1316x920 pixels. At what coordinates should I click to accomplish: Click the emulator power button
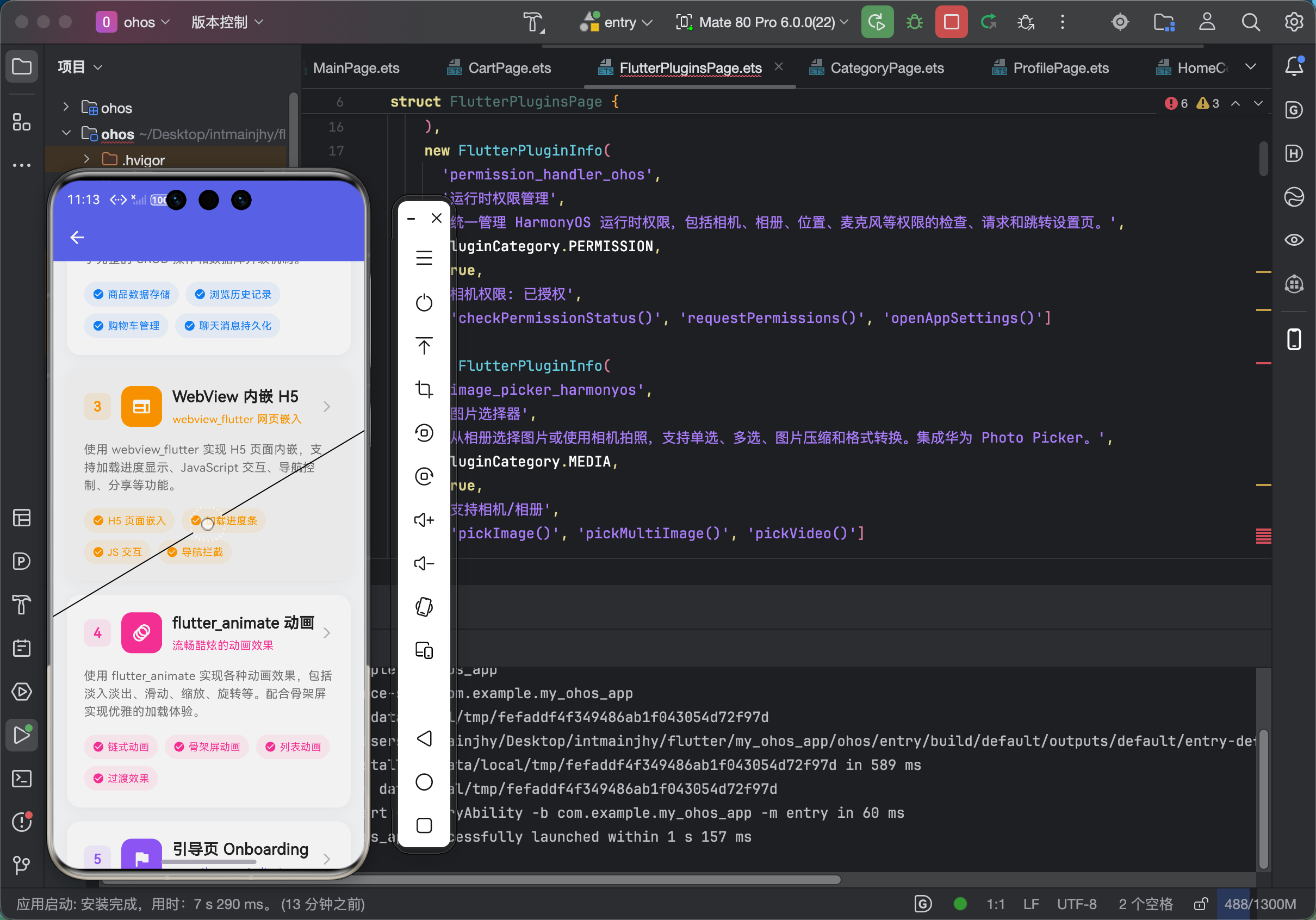click(424, 303)
